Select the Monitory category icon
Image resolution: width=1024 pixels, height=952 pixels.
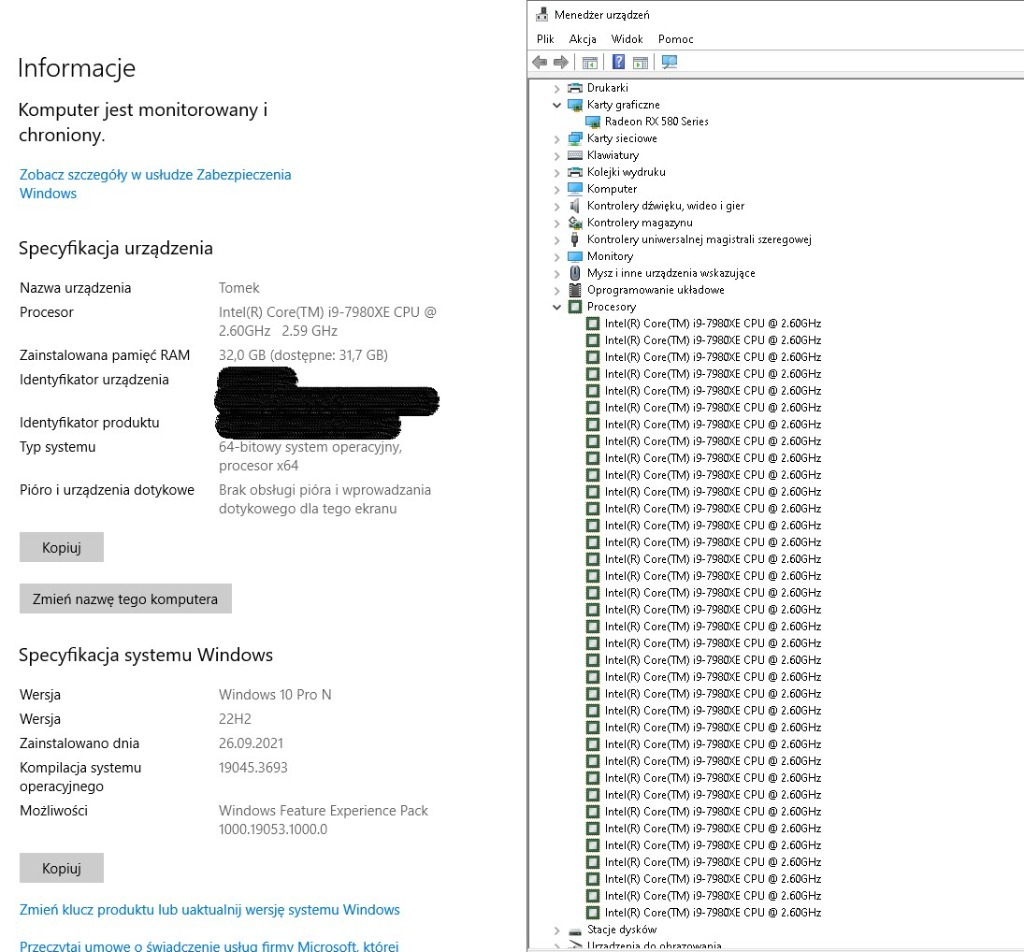coord(575,257)
